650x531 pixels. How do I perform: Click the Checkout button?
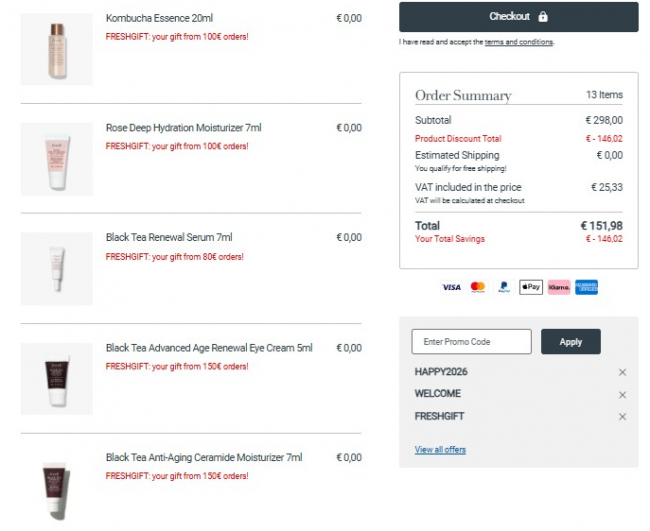[518, 17]
